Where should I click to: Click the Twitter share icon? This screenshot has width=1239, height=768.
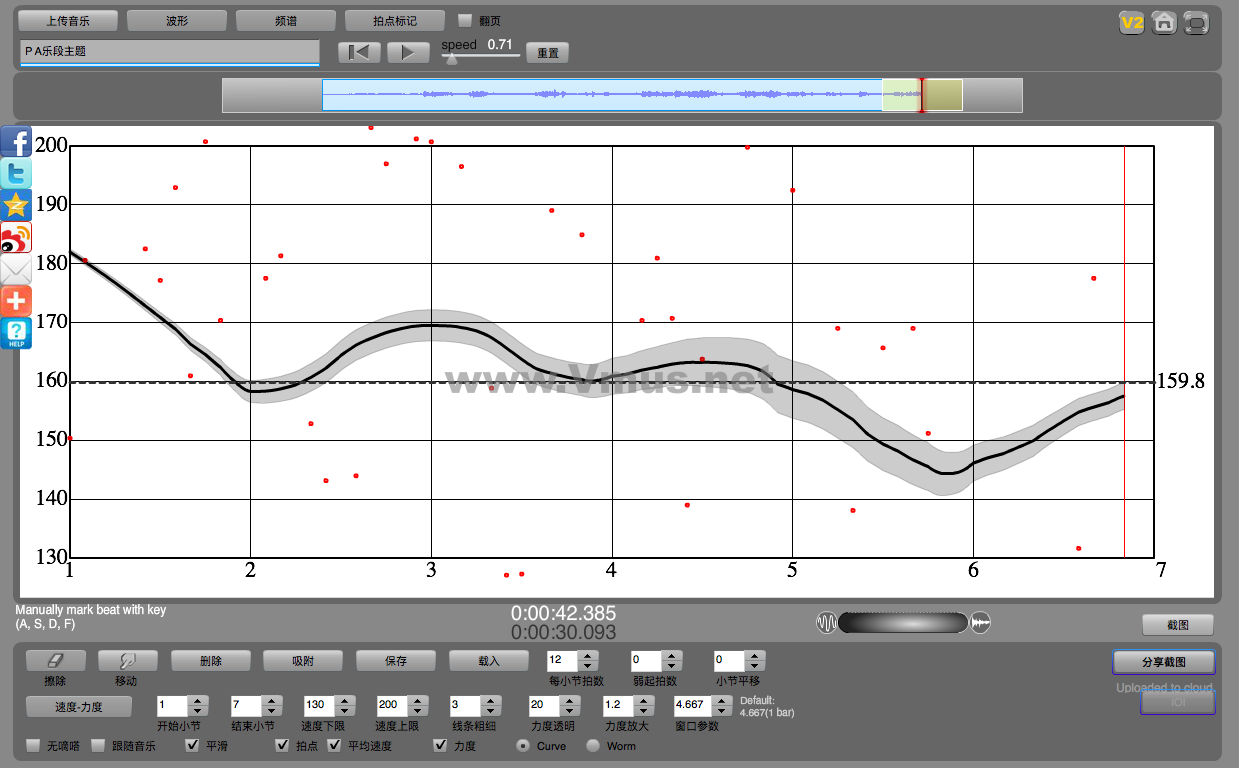click(x=16, y=174)
